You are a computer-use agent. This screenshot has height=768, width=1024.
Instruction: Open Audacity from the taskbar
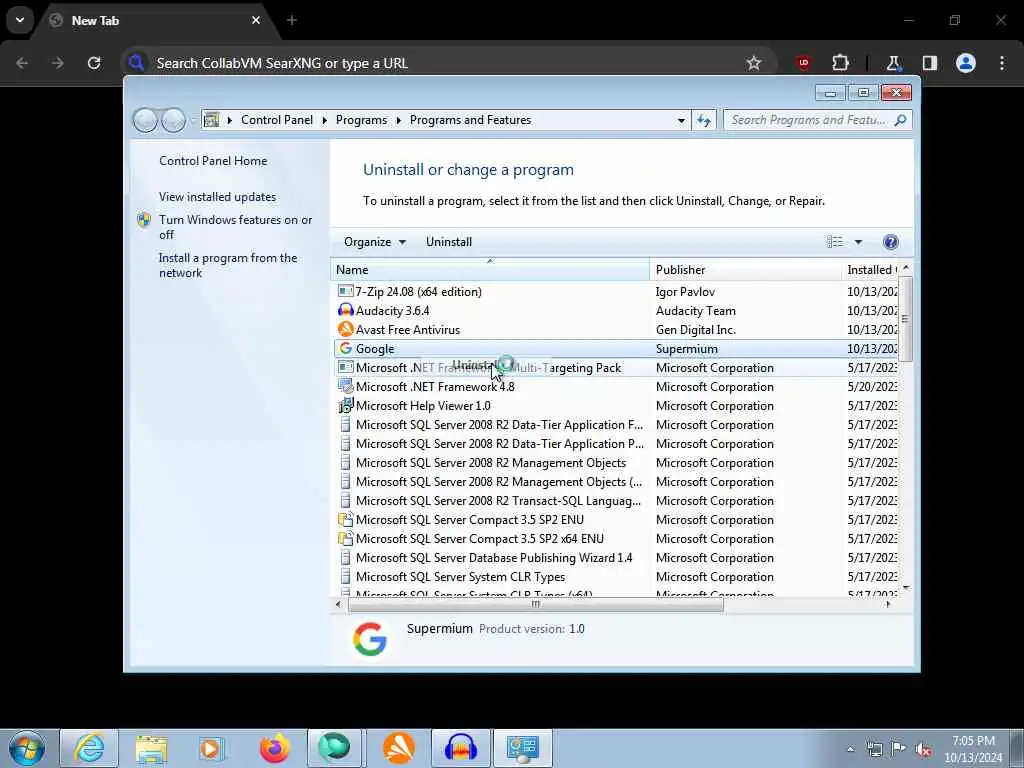460,748
